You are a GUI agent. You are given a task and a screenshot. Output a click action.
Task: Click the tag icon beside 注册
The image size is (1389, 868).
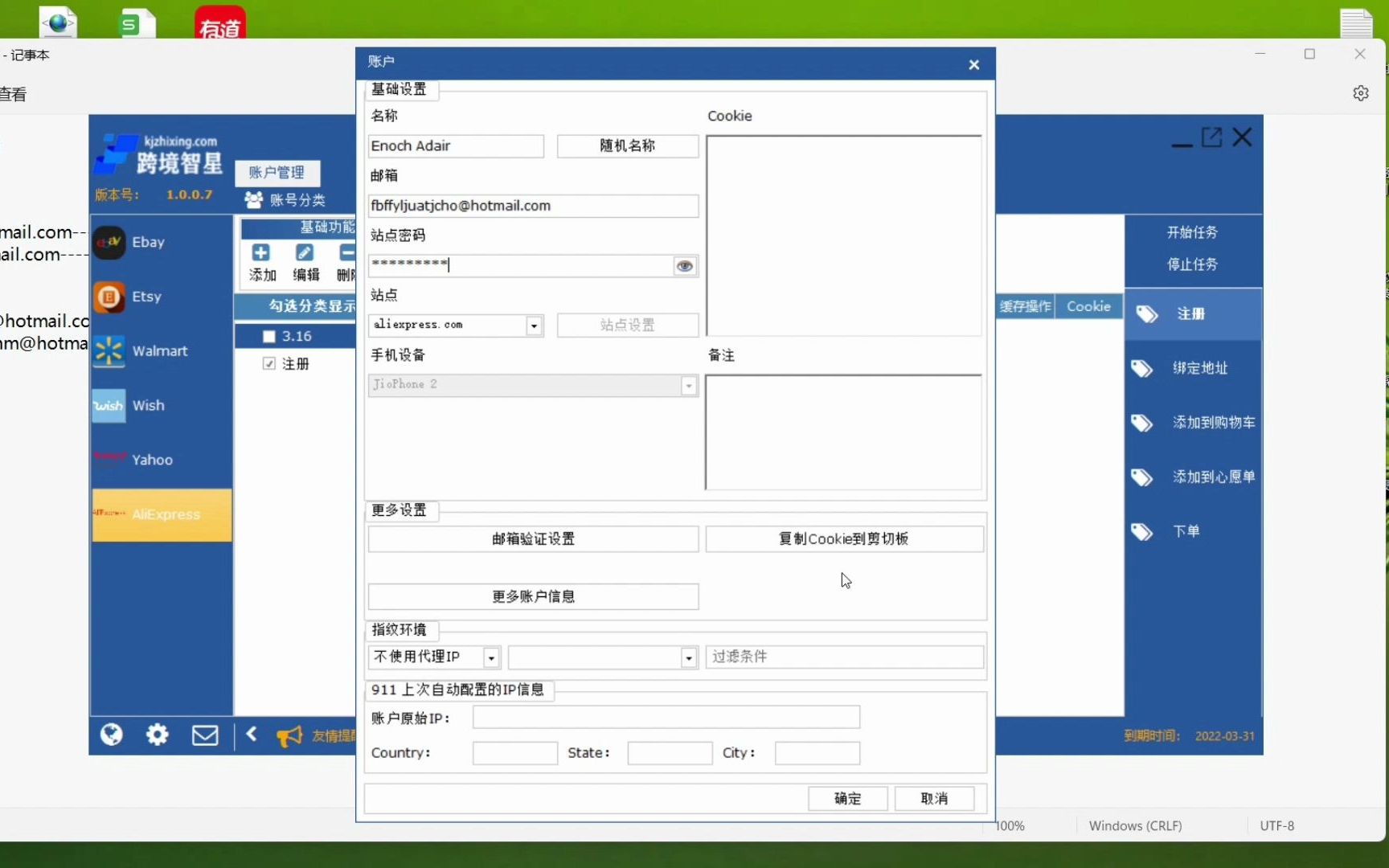pos(1147,314)
